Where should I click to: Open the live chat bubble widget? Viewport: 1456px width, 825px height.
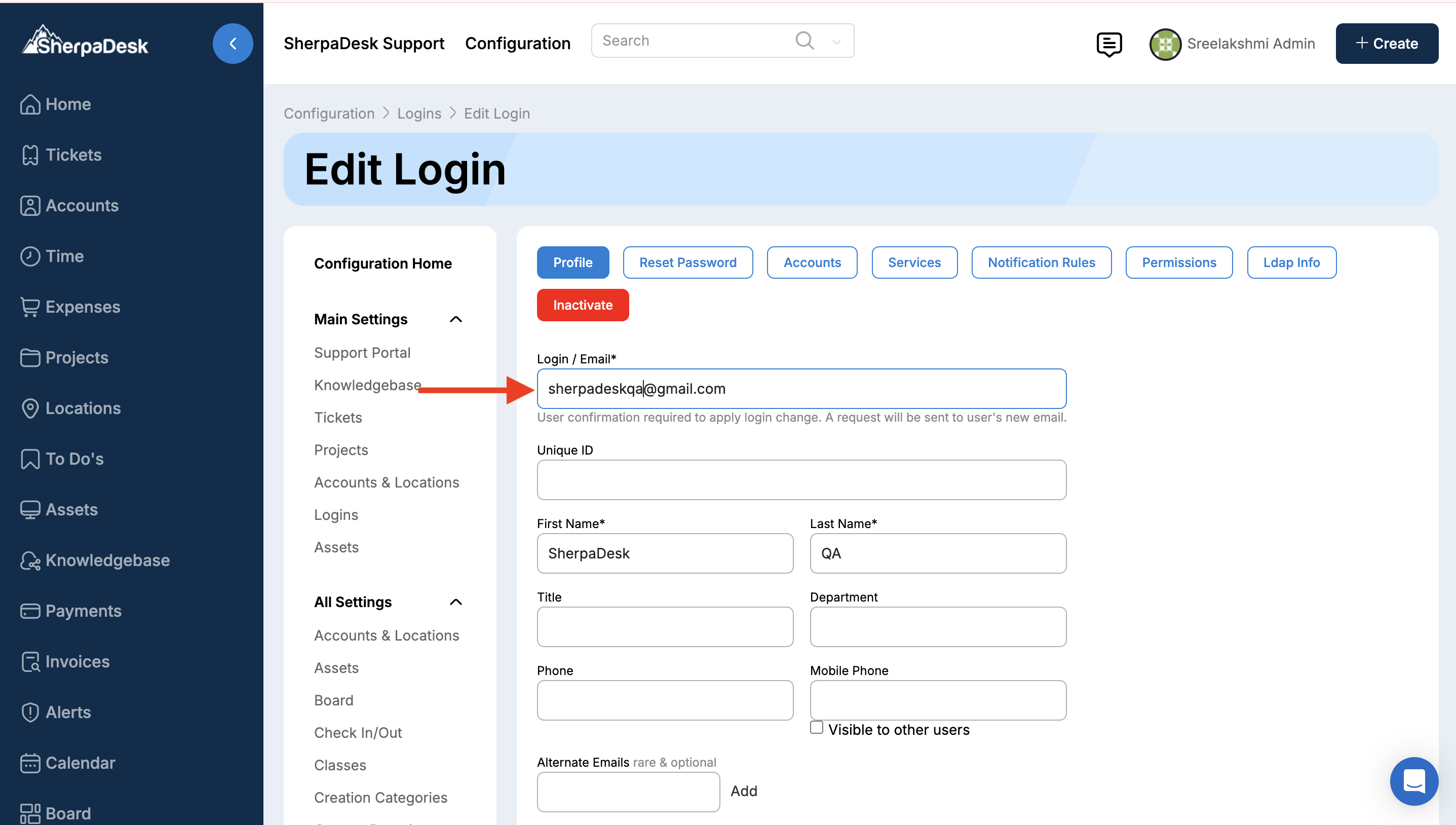point(1413,781)
